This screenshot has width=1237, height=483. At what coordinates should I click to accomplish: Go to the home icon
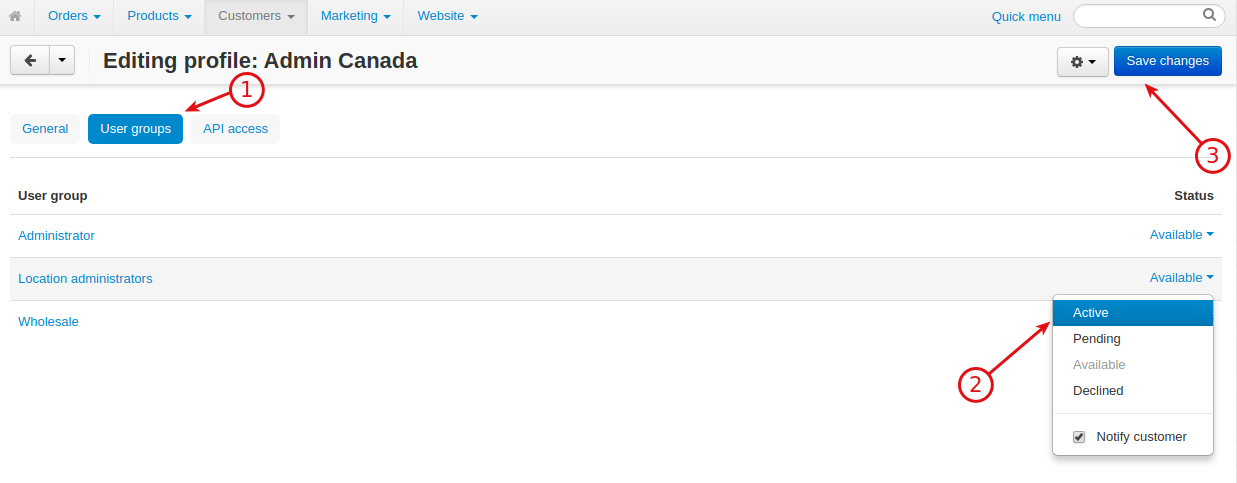coord(15,16)
